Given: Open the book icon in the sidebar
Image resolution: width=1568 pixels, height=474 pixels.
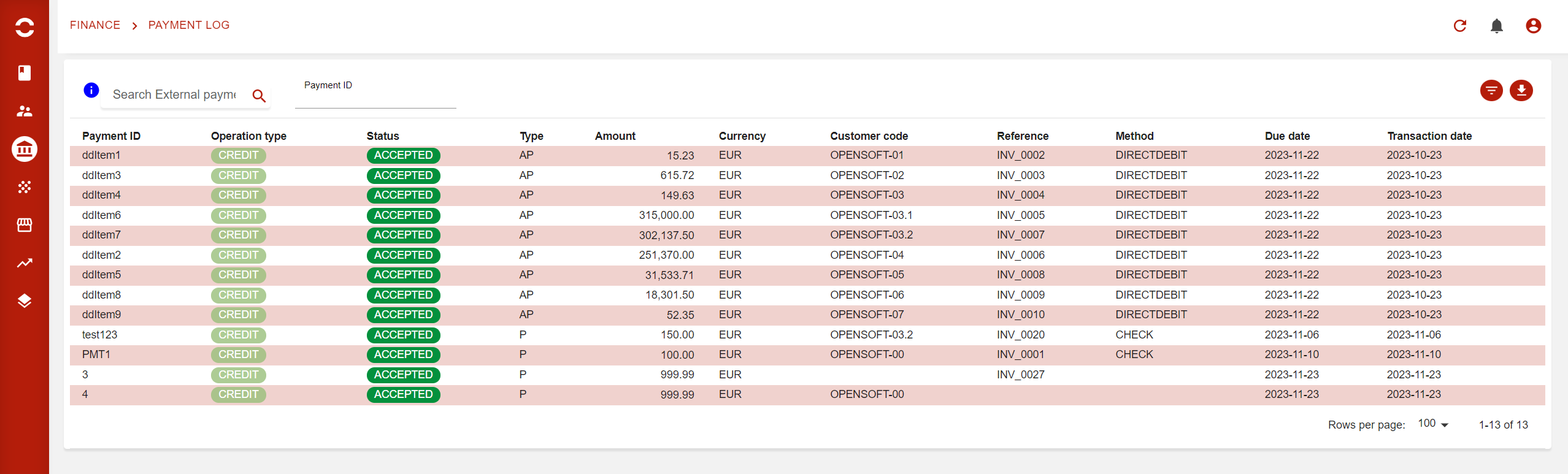Looking at the screenshot, I should pos(25,73).
